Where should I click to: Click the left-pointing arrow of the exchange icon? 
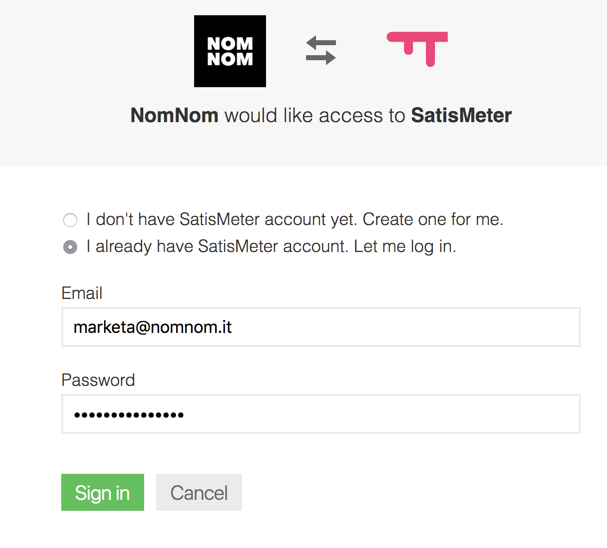click(321, 42)
